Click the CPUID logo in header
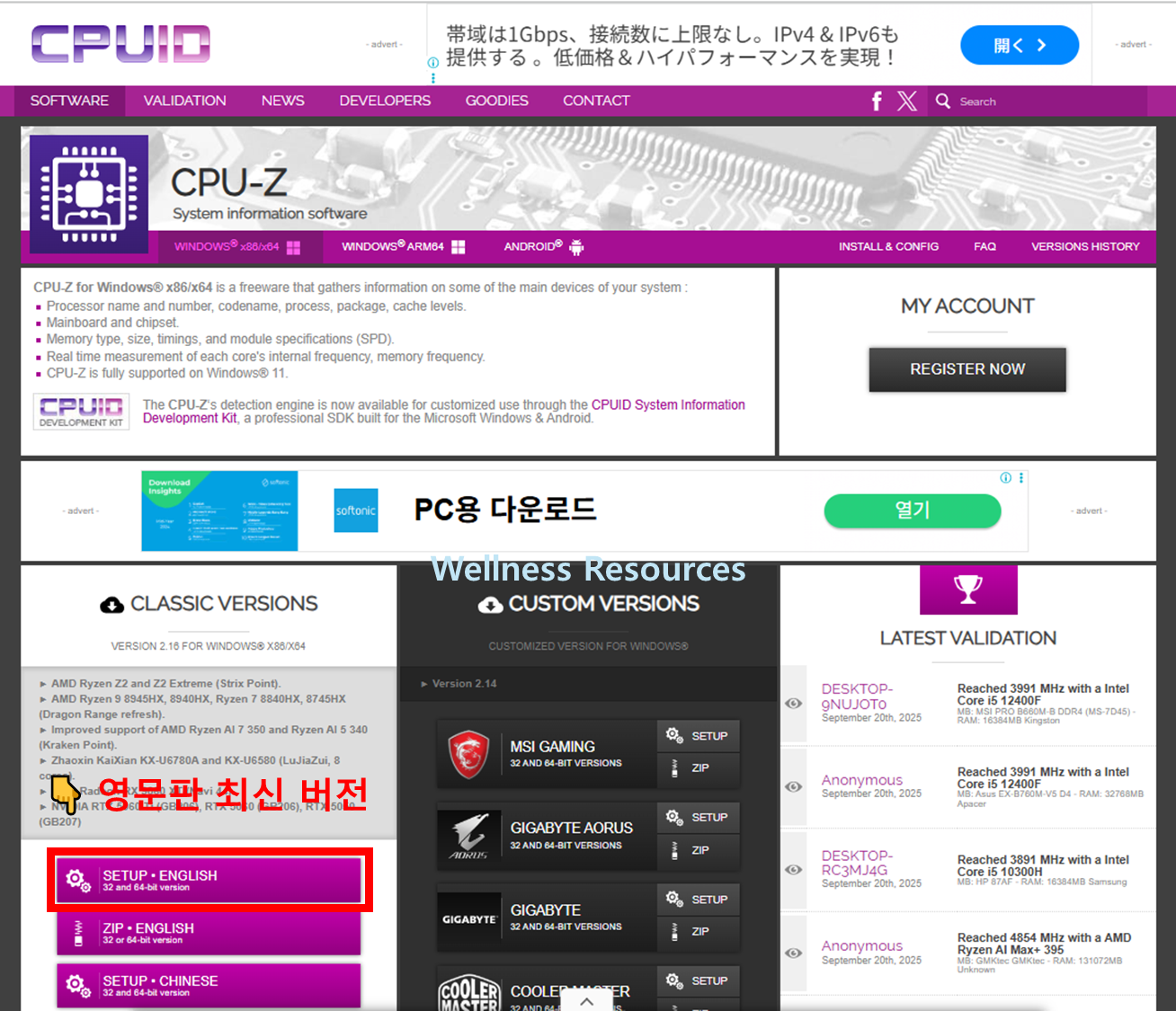 click(120, 43)
